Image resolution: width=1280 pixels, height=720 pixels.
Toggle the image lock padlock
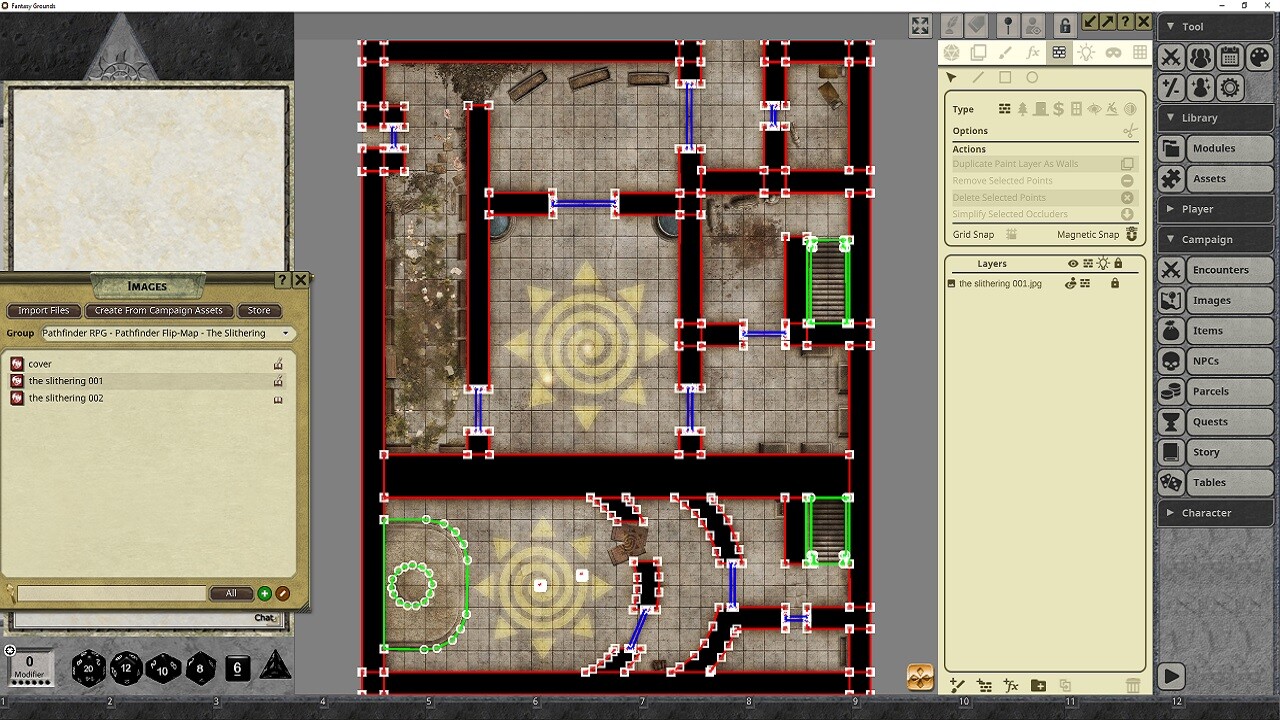(1065, 26)
